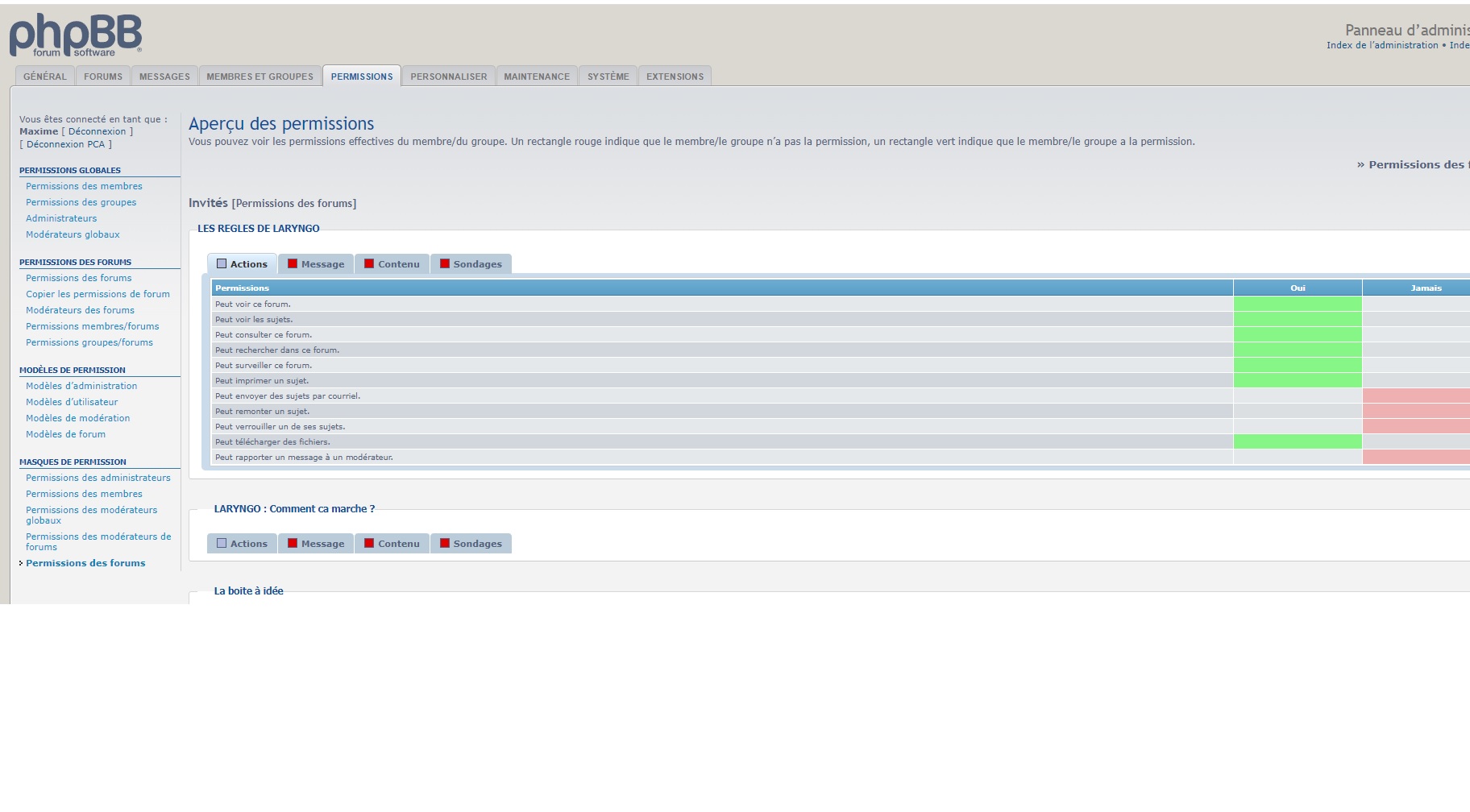Click the green Oui cell for Peut voir ce forum
1470x812 pixels.
click(x=1297, y=304)
